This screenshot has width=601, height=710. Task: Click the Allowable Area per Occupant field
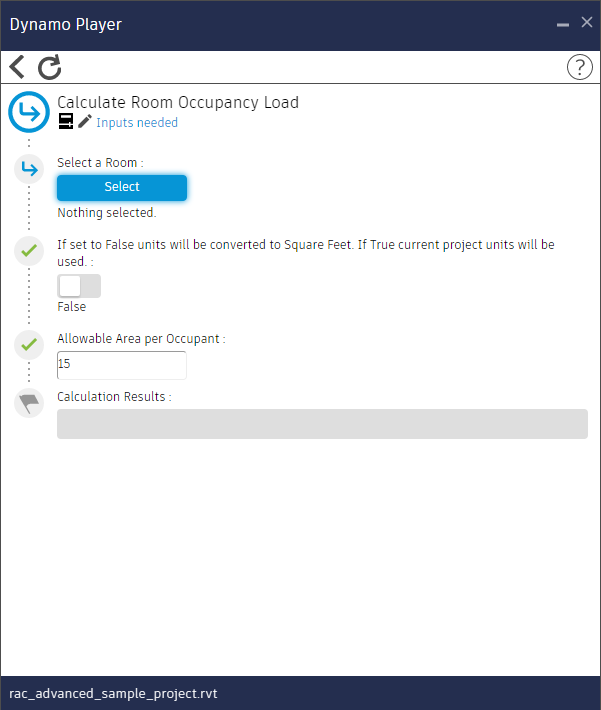click(122, 365)
